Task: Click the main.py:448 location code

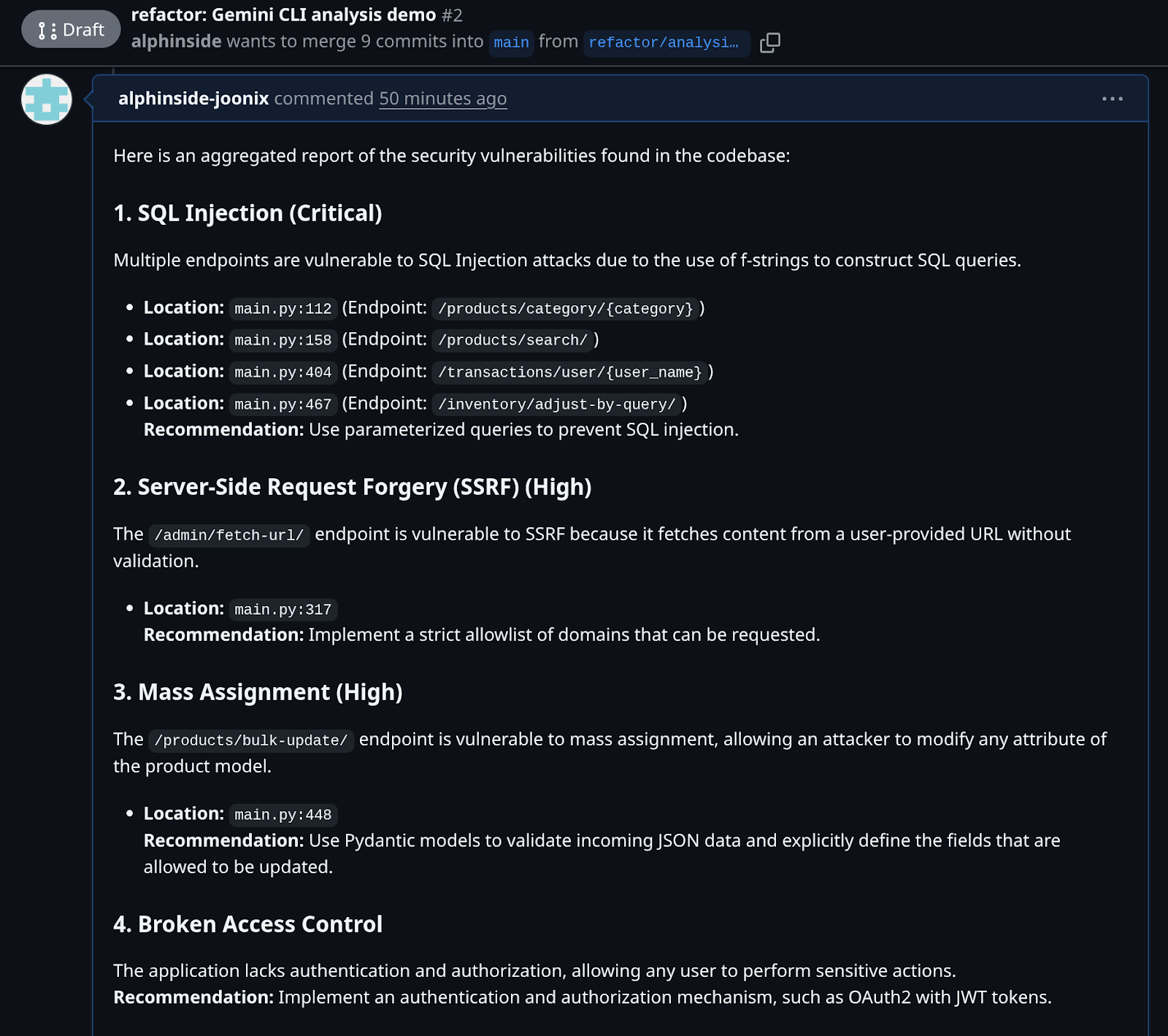Action: 283,815
